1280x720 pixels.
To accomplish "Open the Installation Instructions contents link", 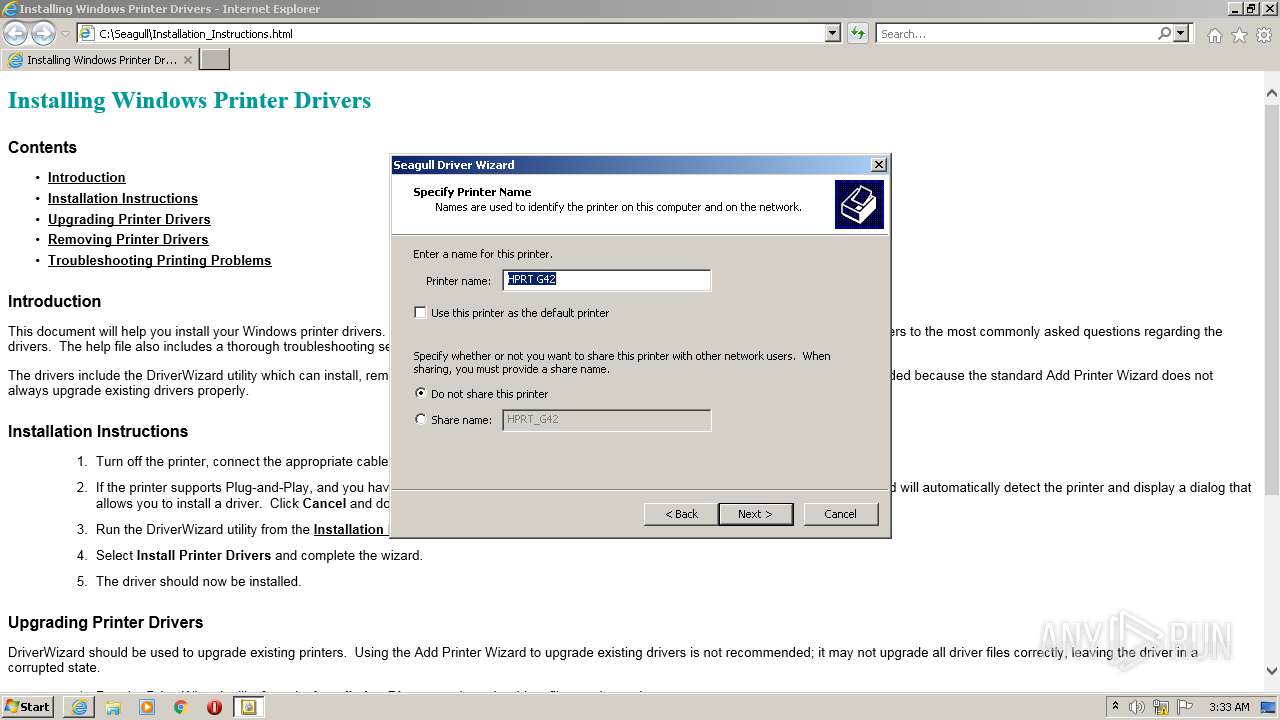I will [123, 198].
